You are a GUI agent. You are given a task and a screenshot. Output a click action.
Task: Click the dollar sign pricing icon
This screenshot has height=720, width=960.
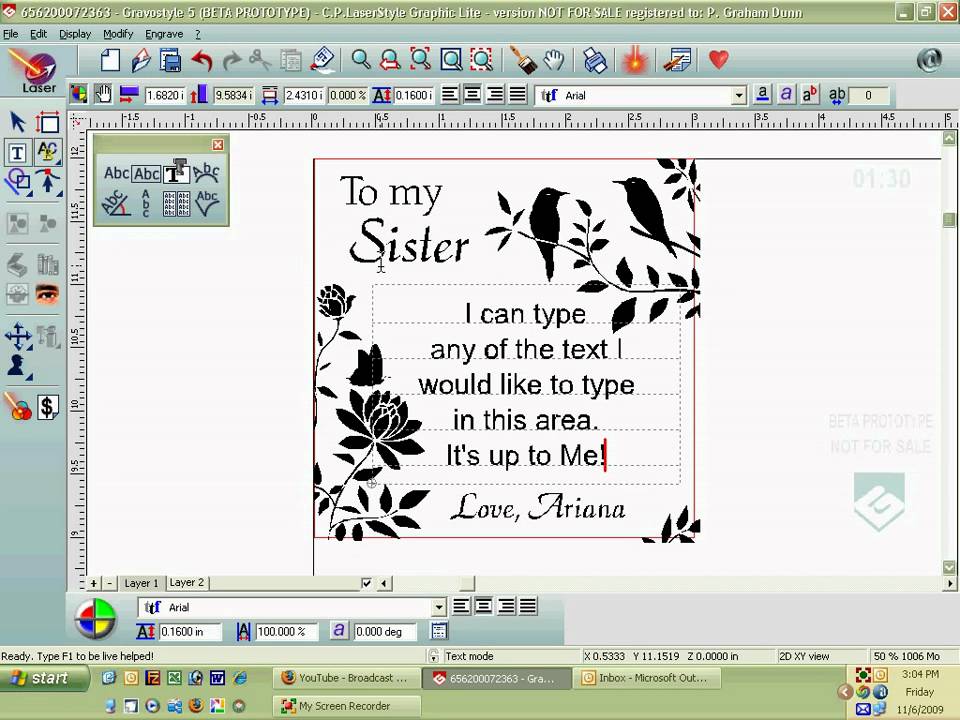tap(48, 406)
